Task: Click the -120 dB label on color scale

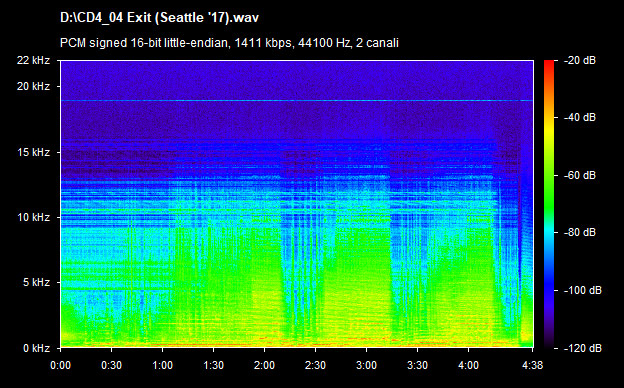Action: 583,348
